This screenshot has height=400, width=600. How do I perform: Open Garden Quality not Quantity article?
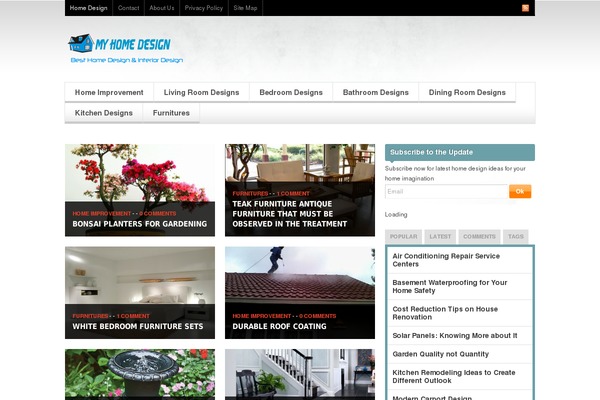click(x=440, y=354)
